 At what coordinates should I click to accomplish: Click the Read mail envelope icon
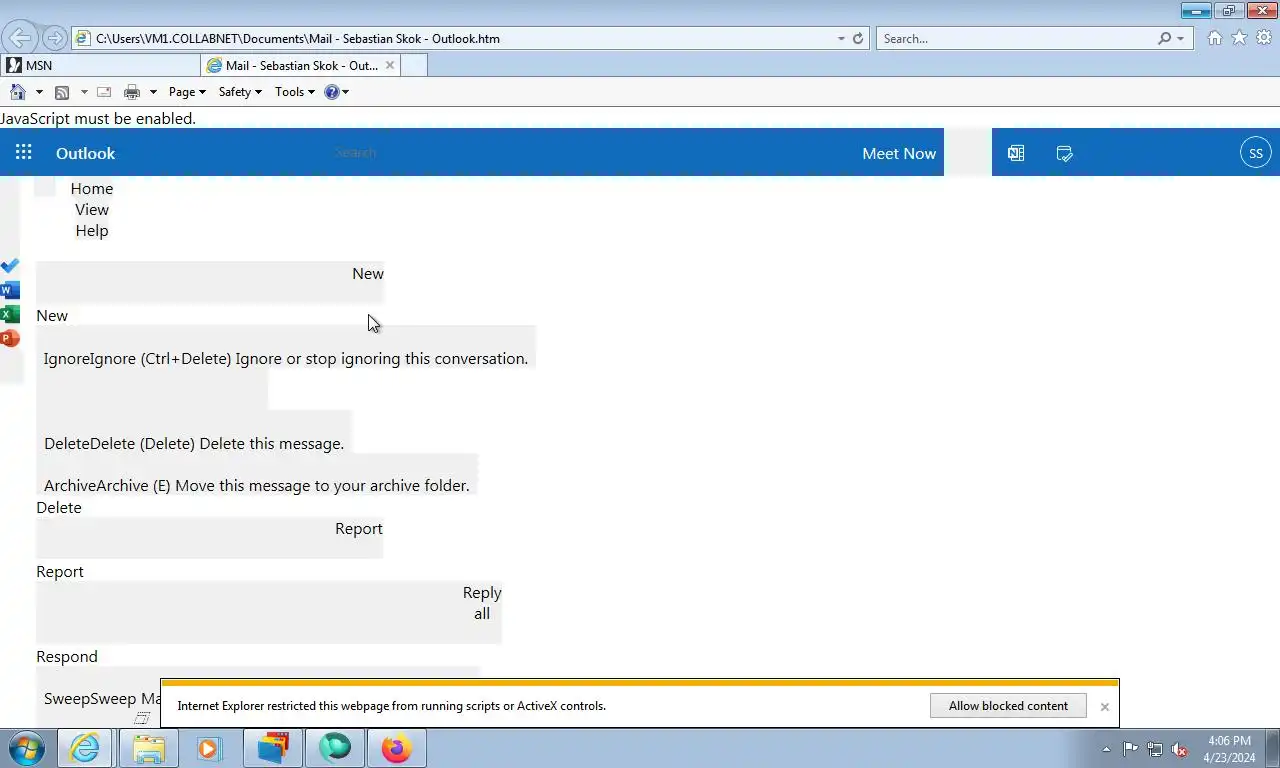(x=104, y=92)
